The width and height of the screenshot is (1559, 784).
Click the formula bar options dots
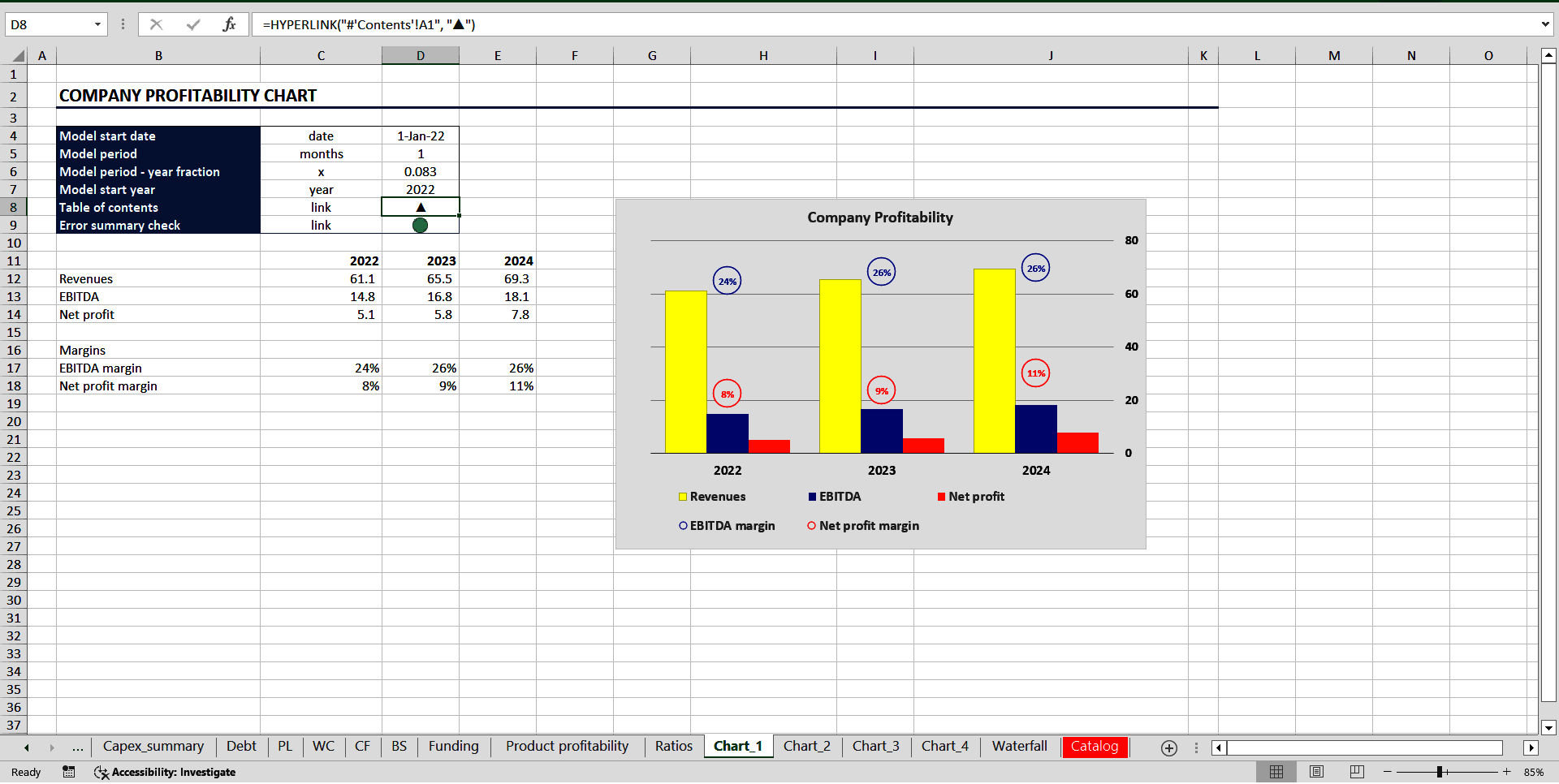click(x=123, y=24)
